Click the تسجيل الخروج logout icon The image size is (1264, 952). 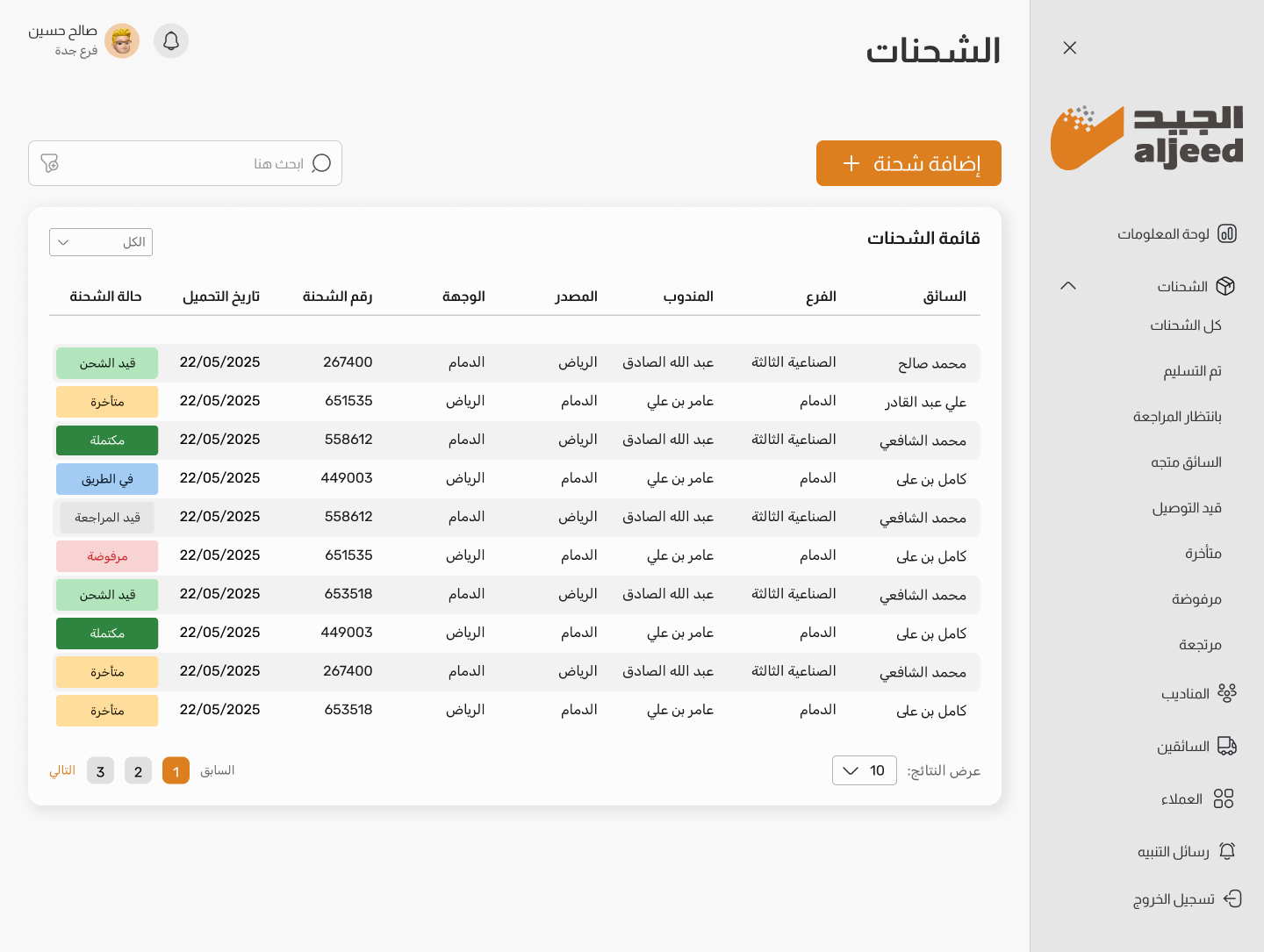[x=1232, y=898]
